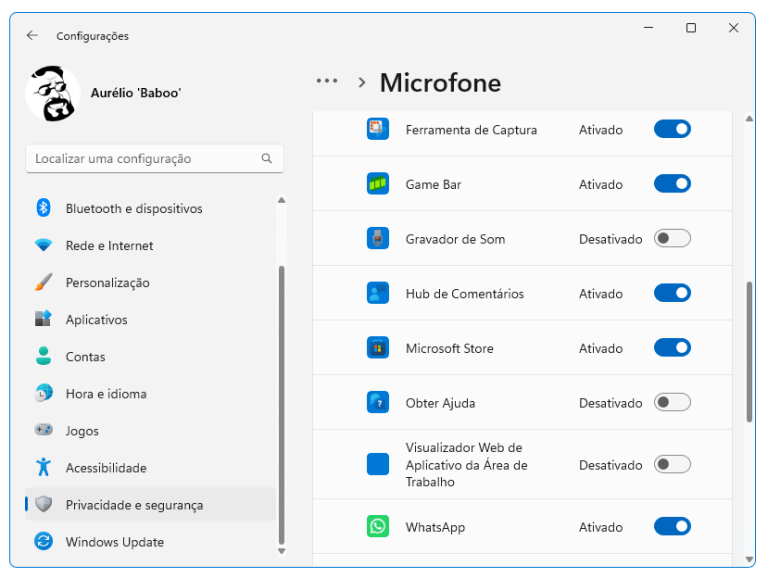Click the WhatsApp row label
Screen dimensions: 768x578
(435, 527)
